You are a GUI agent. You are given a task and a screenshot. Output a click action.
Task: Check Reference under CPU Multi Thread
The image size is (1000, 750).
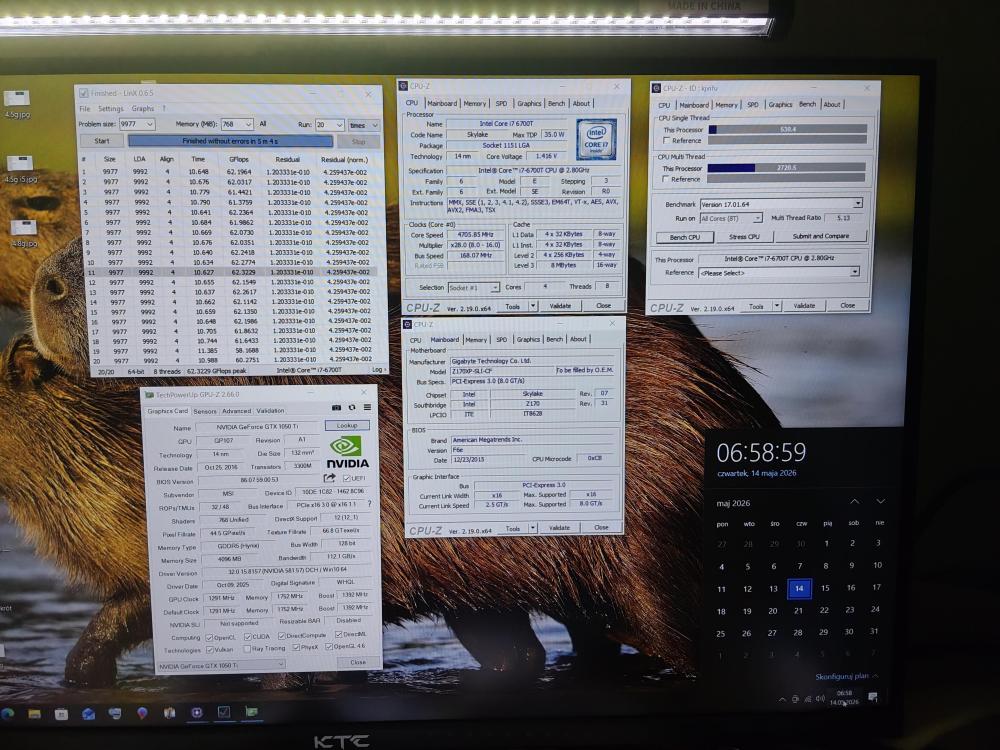coord(666,179)
